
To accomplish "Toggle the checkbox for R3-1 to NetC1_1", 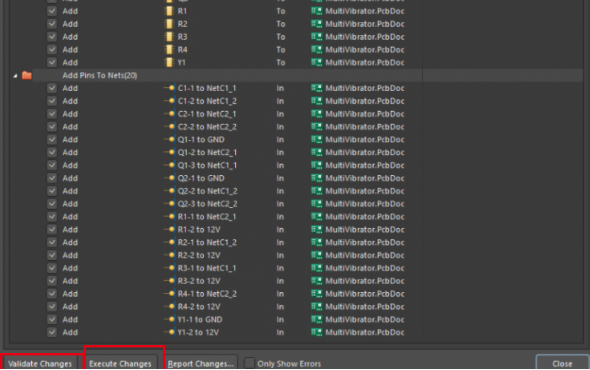I will [52, 268].
